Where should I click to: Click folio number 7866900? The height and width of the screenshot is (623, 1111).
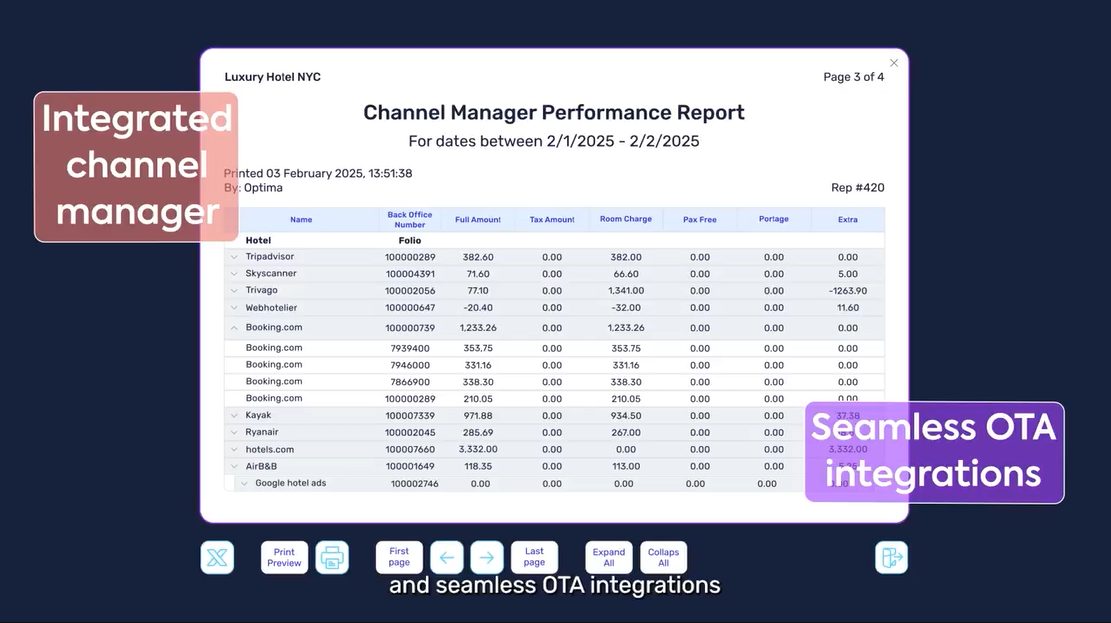tap(410, 382)
